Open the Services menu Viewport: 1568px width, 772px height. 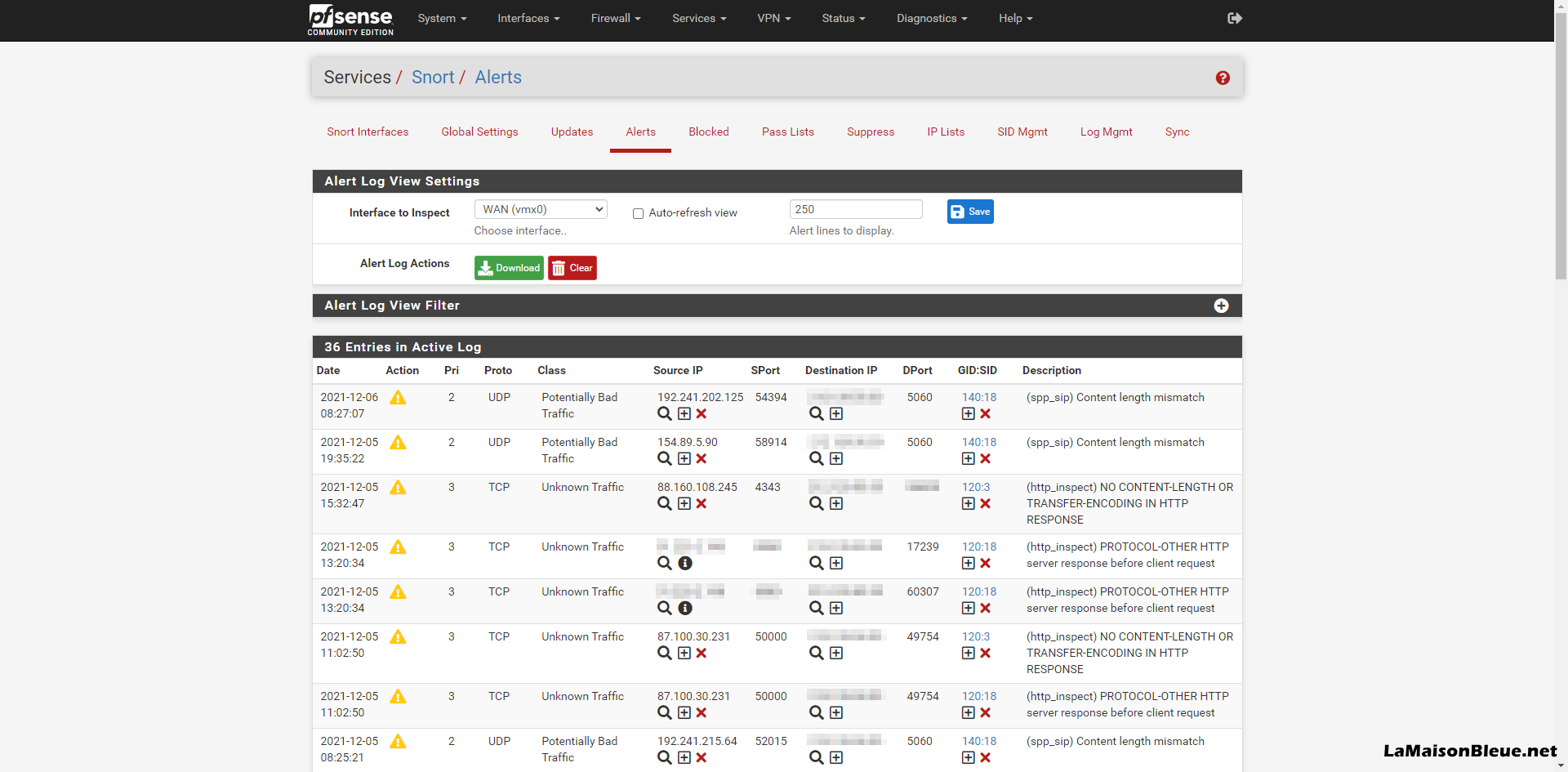point(699,18)
